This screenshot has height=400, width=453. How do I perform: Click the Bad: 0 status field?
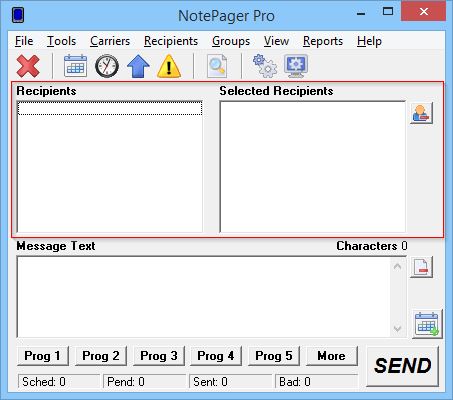point(316,382)
